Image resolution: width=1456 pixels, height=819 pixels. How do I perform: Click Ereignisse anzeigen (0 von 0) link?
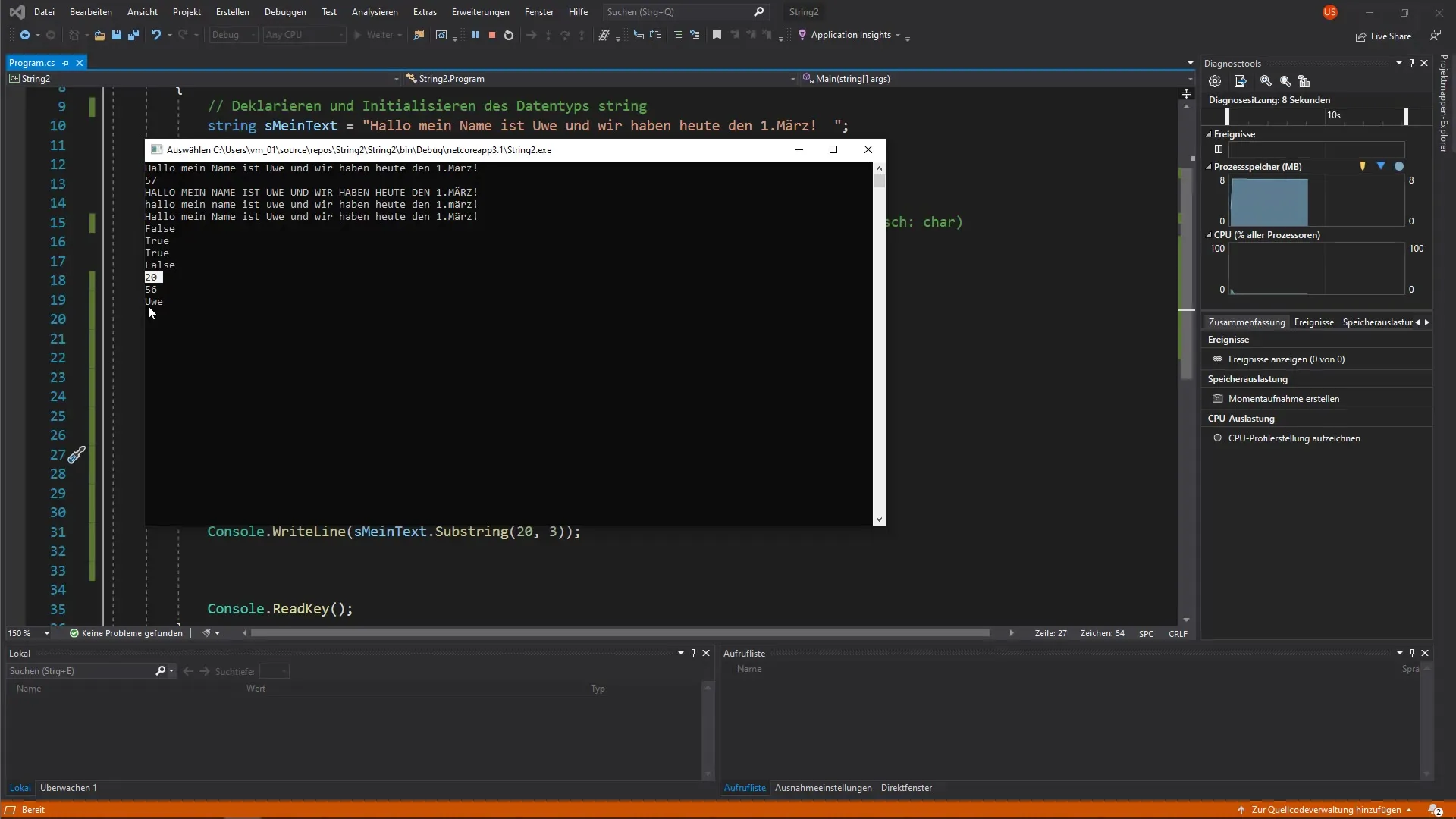click(x=1286, y=359)
